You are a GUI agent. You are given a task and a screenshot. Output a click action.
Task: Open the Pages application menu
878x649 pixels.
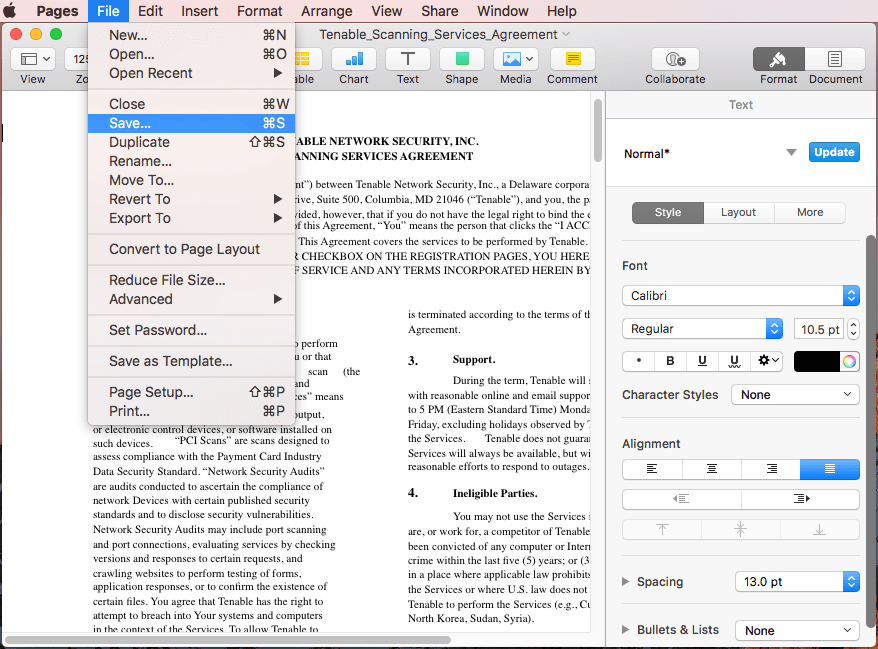click(x=57, y=11)
